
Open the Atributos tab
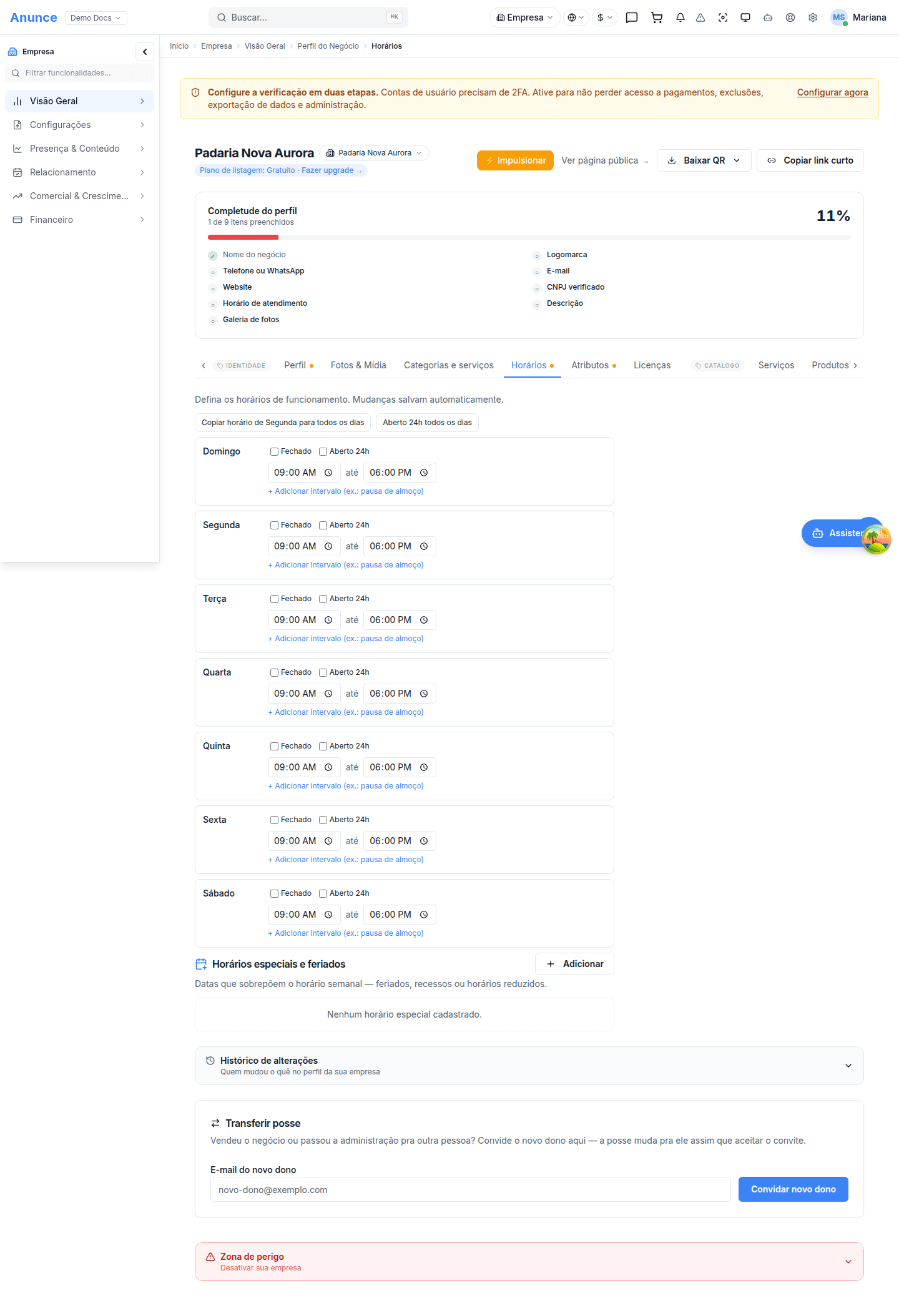(594, 365)
